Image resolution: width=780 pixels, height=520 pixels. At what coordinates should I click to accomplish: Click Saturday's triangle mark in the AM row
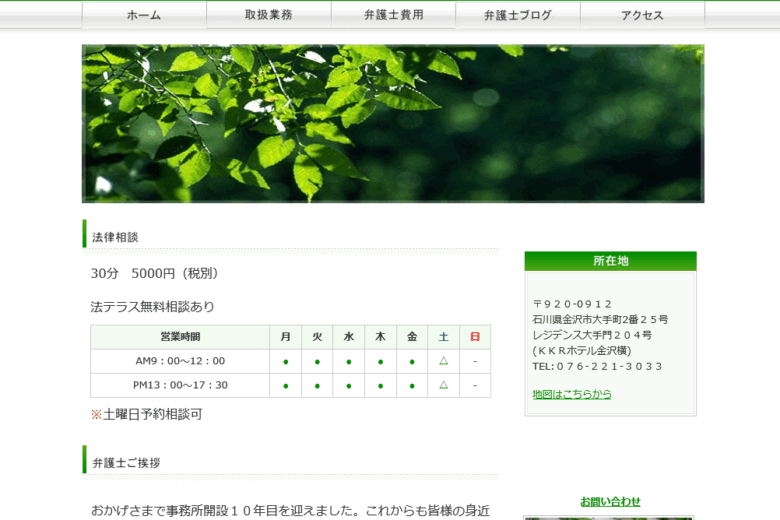(443, 361)
